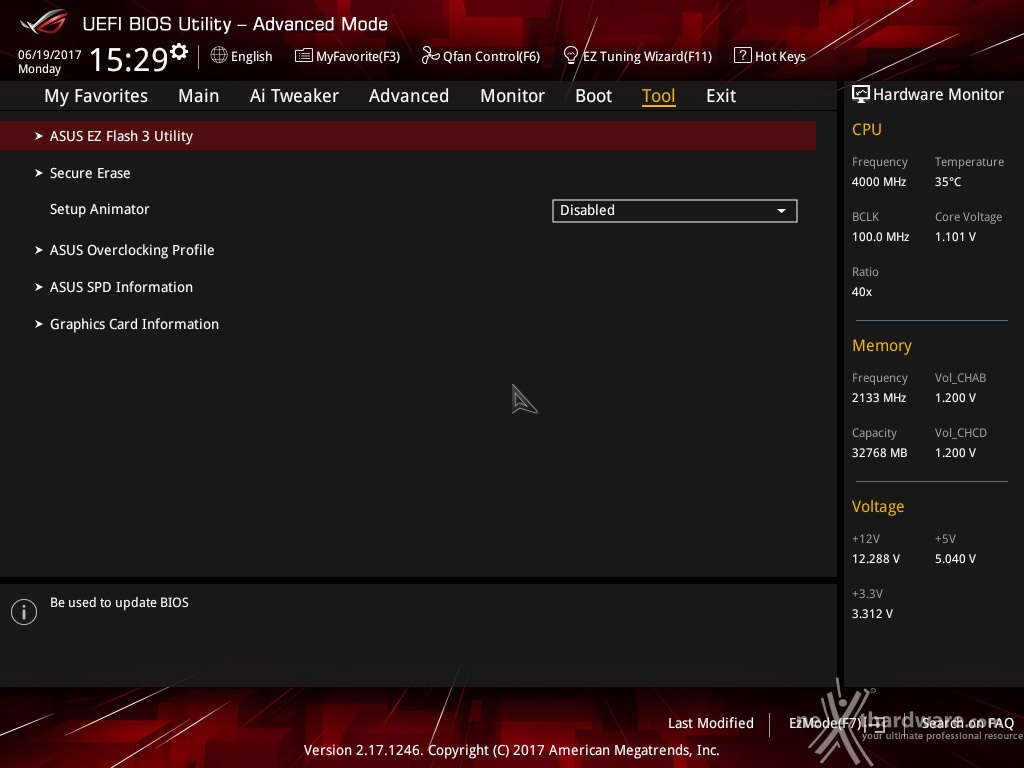Click the ROG logo icon
1024x768 pixels.
click(44, 23)
